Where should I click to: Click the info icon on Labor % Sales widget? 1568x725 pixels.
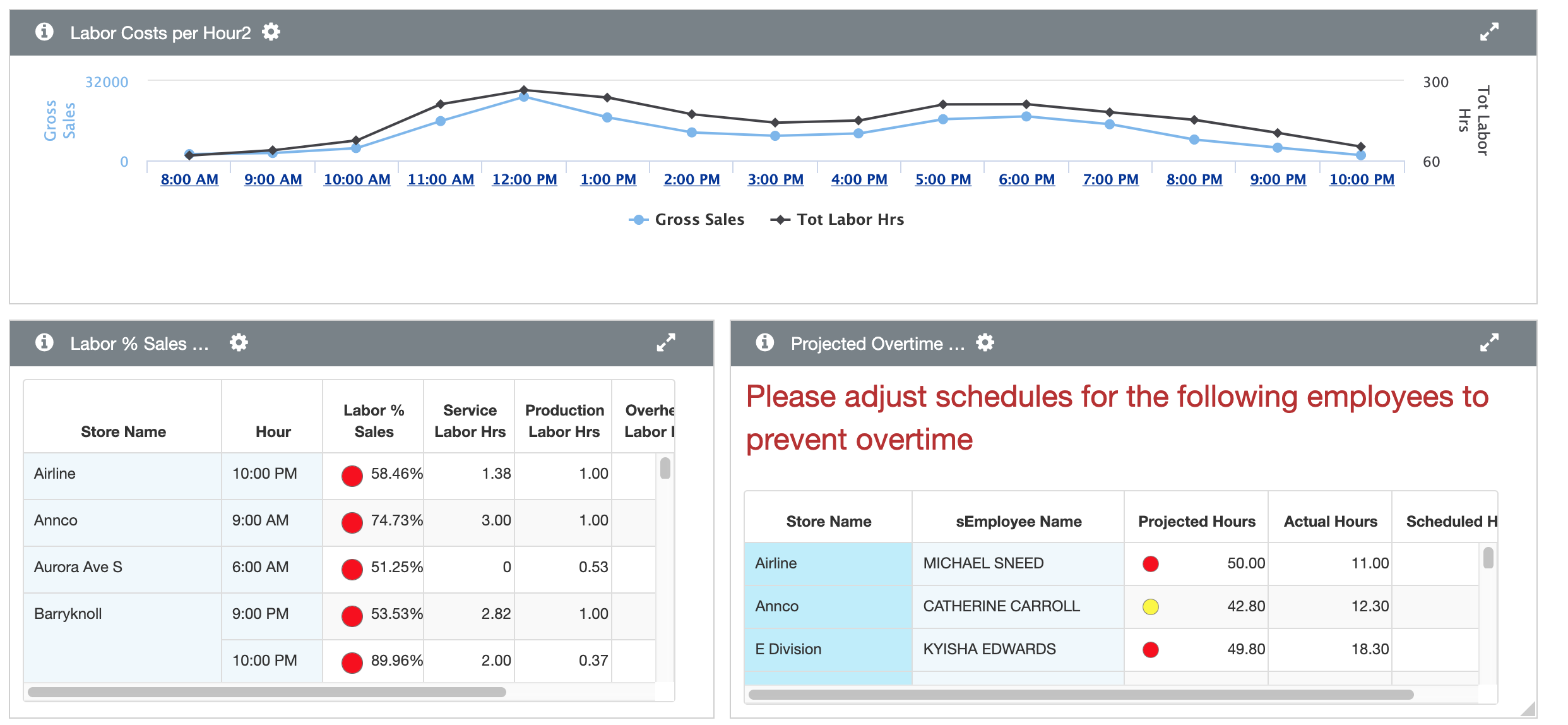click(x=44, y=342)
